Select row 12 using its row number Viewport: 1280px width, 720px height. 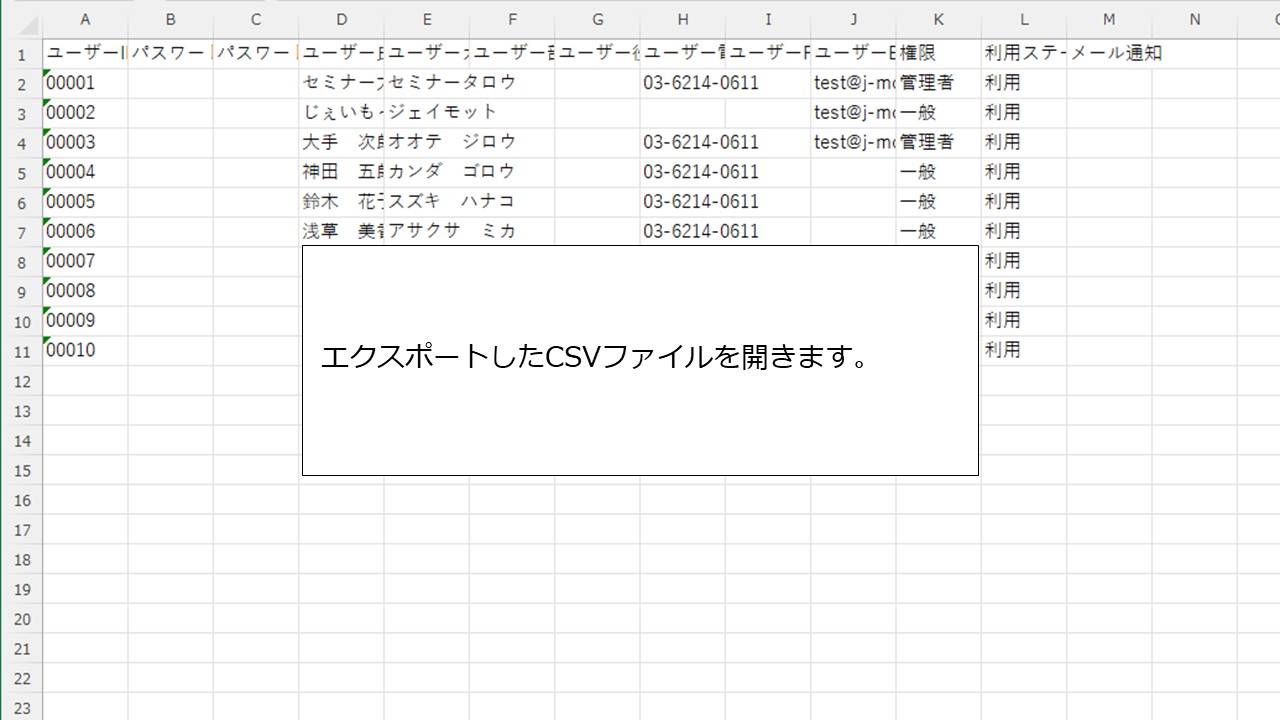[21, 381]
